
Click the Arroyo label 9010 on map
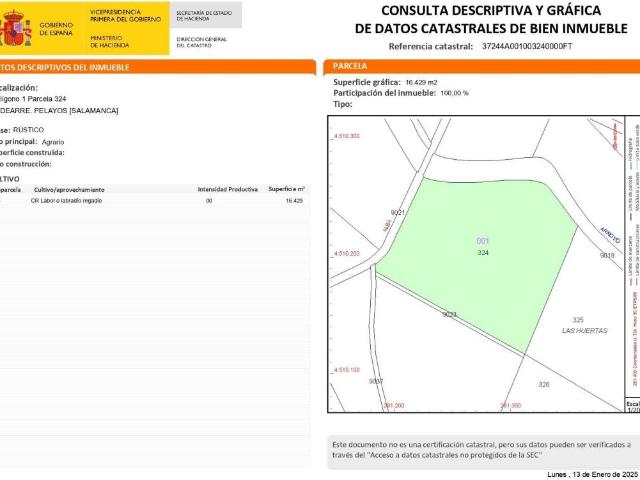coord(607,255)
